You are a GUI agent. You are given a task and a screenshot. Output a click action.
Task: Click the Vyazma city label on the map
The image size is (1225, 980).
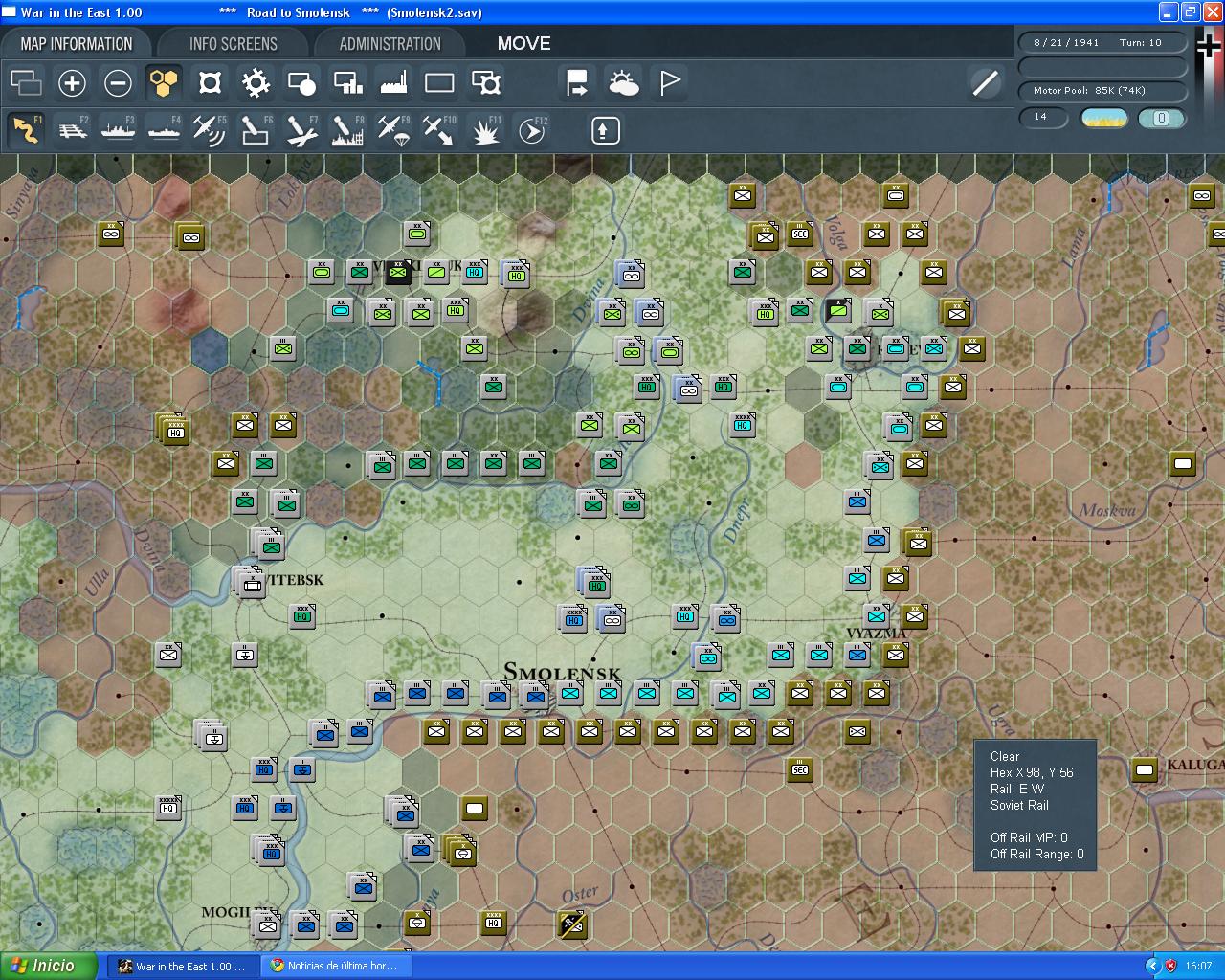pos(877,634)
